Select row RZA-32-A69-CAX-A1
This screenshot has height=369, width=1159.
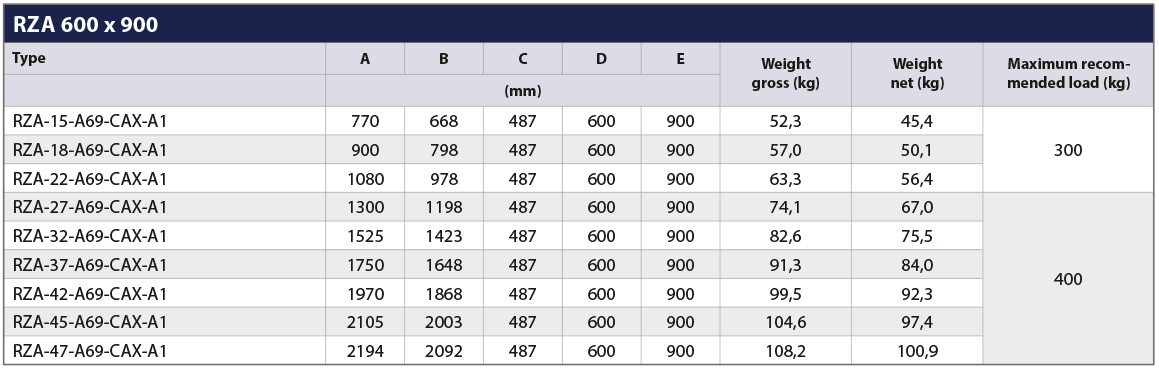[x=492, y=236]
